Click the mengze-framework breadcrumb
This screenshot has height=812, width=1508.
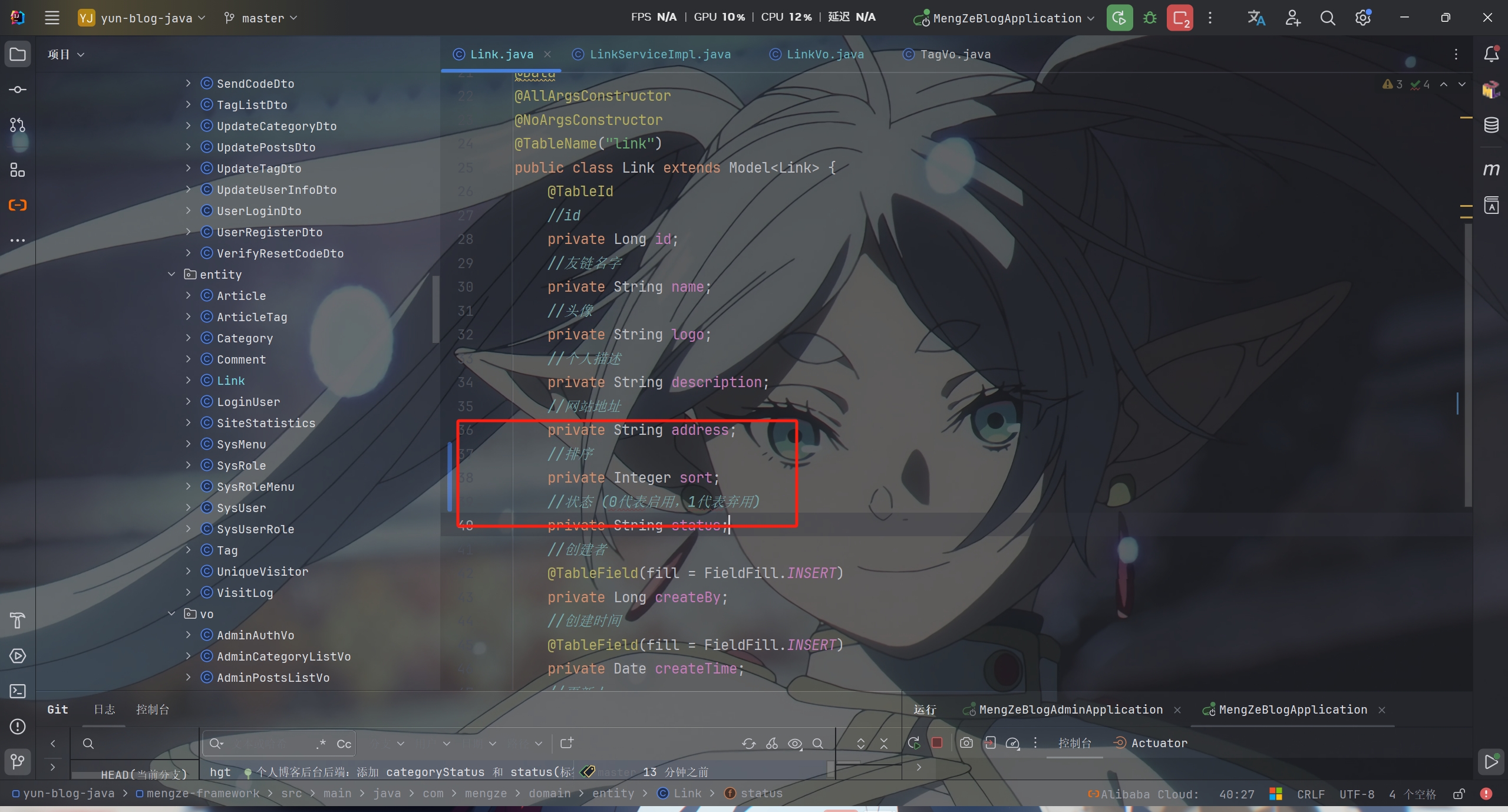[x=202, y=794]
